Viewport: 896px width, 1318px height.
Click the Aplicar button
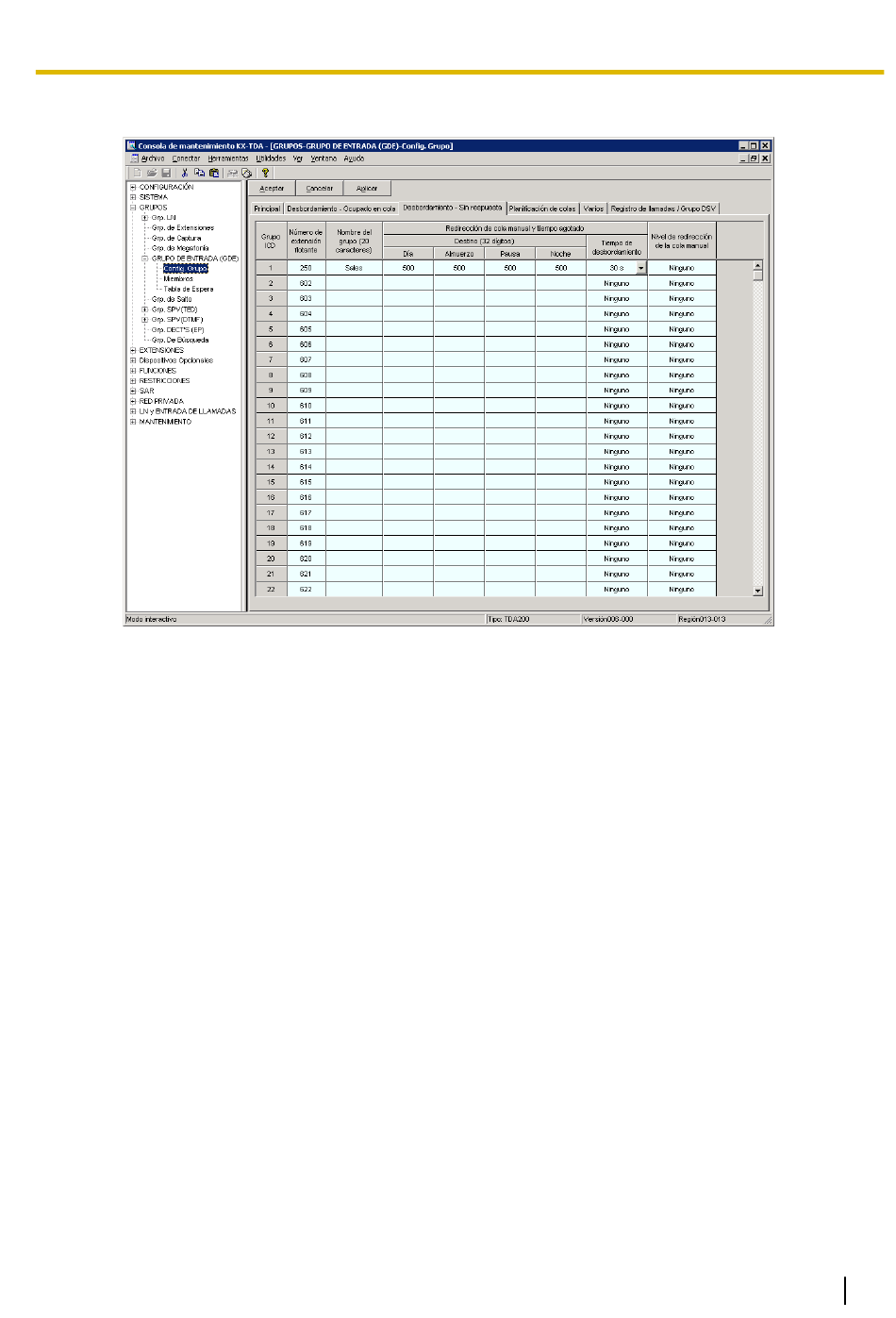pos(367,189)
